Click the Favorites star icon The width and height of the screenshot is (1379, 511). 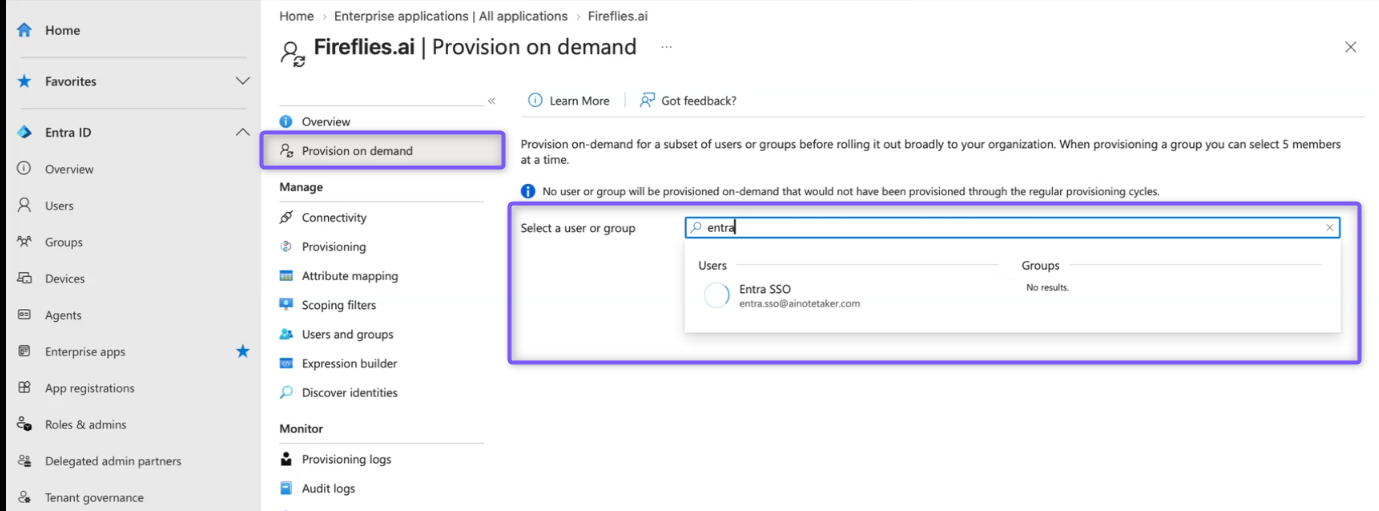[25, 81]
